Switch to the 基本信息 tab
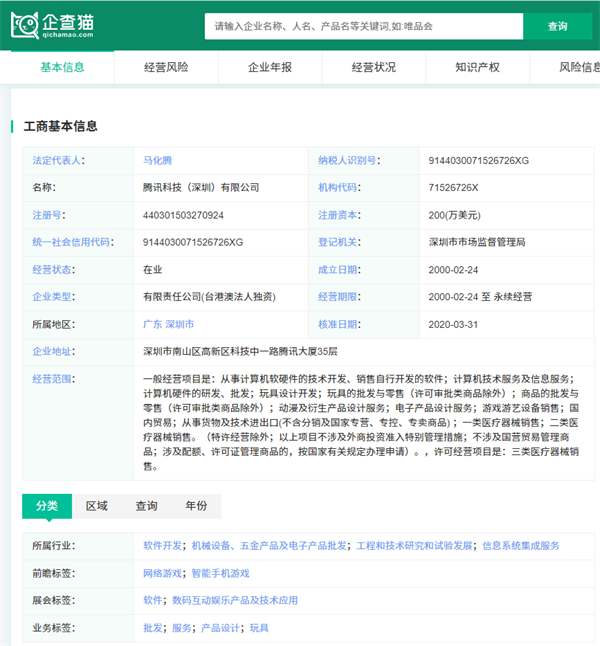The height and width of the screenshot is (646, 600). pyautogui.click(x=62, y=67)
